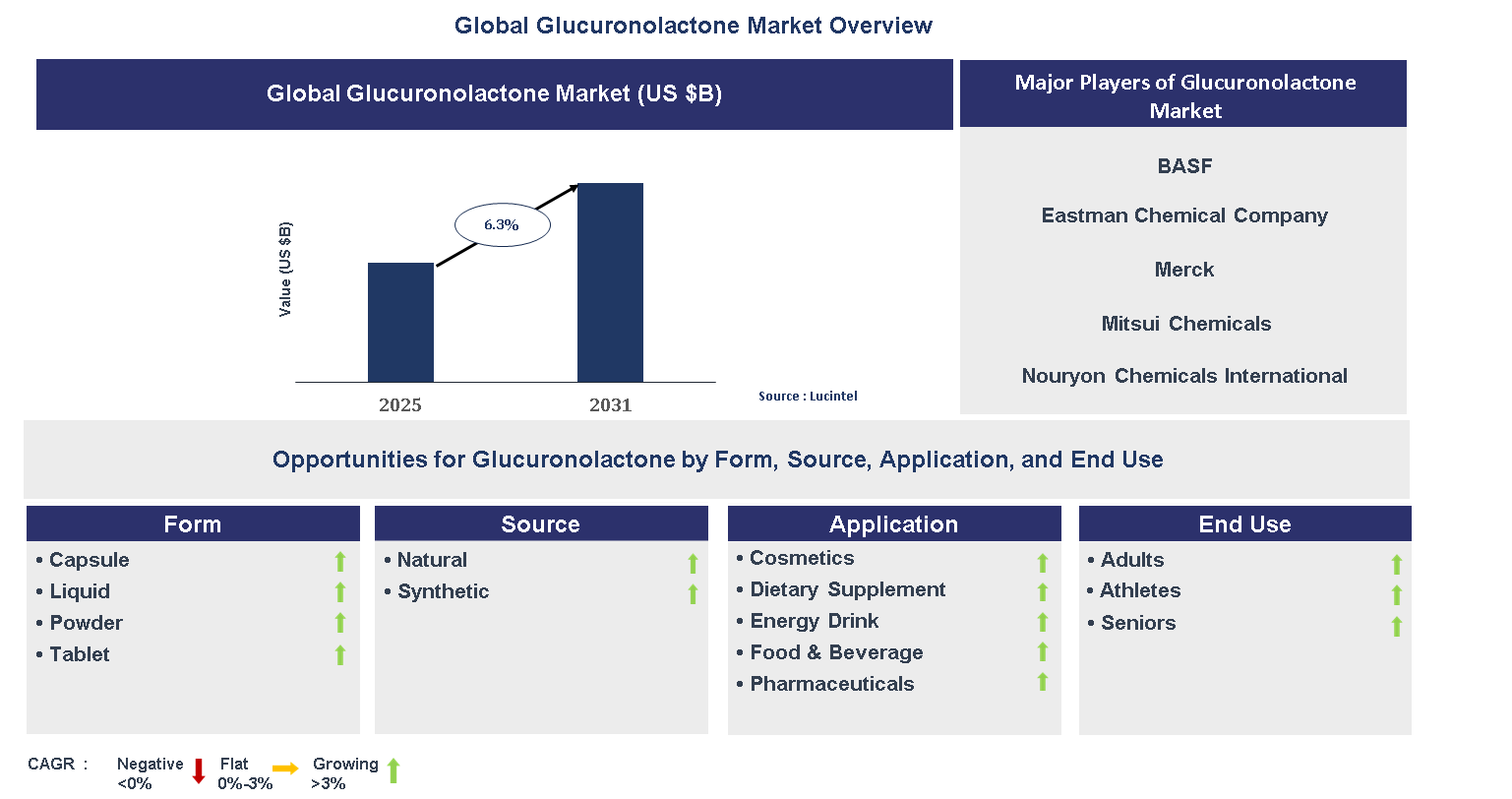Click the Source : Lucintel label
The width and height of the screenshot is (1512, 799).
click(x=808, y=397)
